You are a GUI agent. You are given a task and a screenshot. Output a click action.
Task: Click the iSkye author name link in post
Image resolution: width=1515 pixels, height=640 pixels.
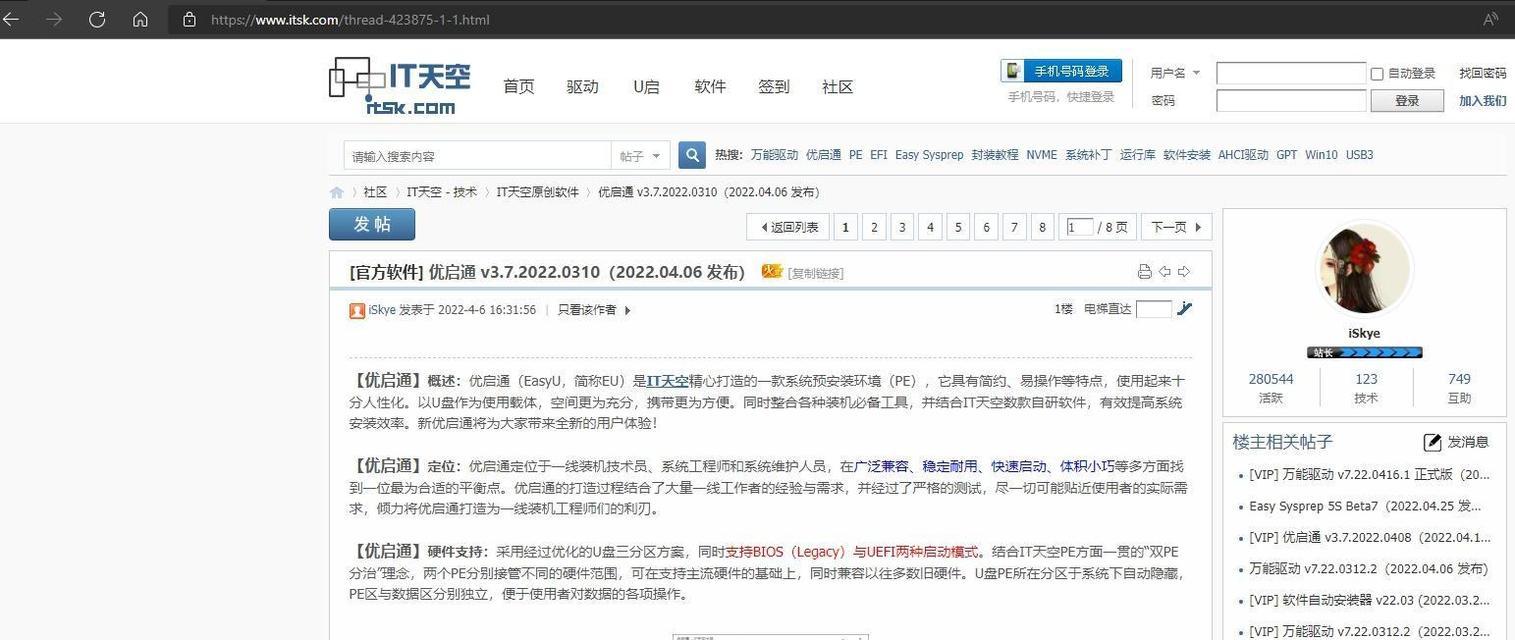click(382, 310)
